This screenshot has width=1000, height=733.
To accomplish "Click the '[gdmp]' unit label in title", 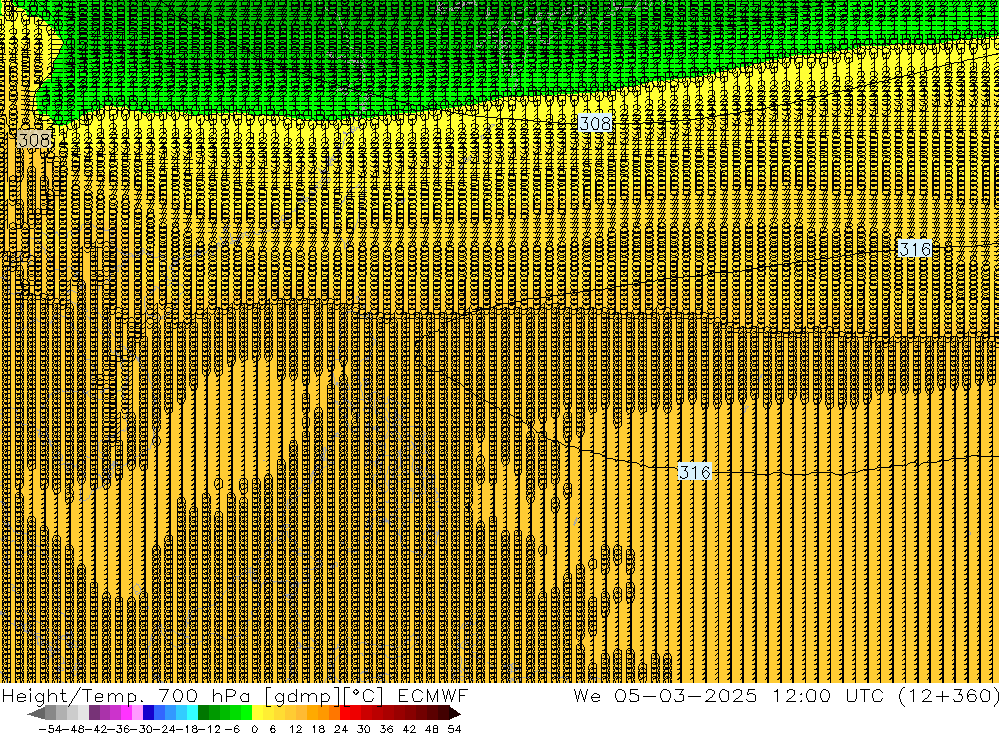I will click(302, 695).
